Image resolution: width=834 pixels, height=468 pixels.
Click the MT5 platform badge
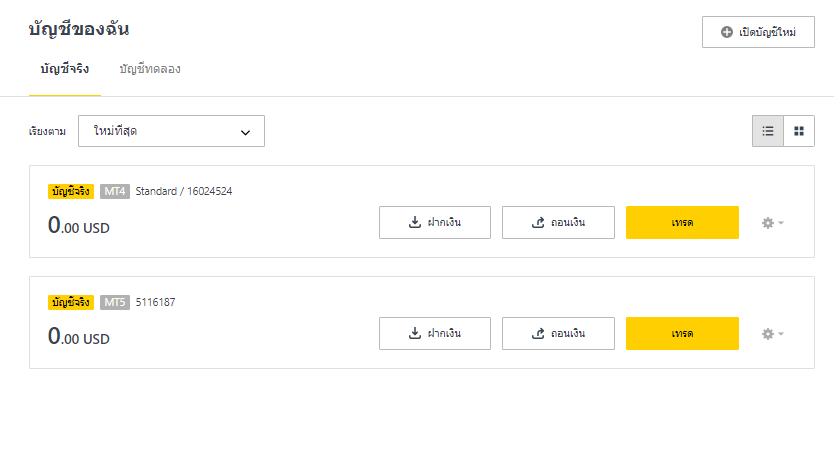tap(115, 303)
